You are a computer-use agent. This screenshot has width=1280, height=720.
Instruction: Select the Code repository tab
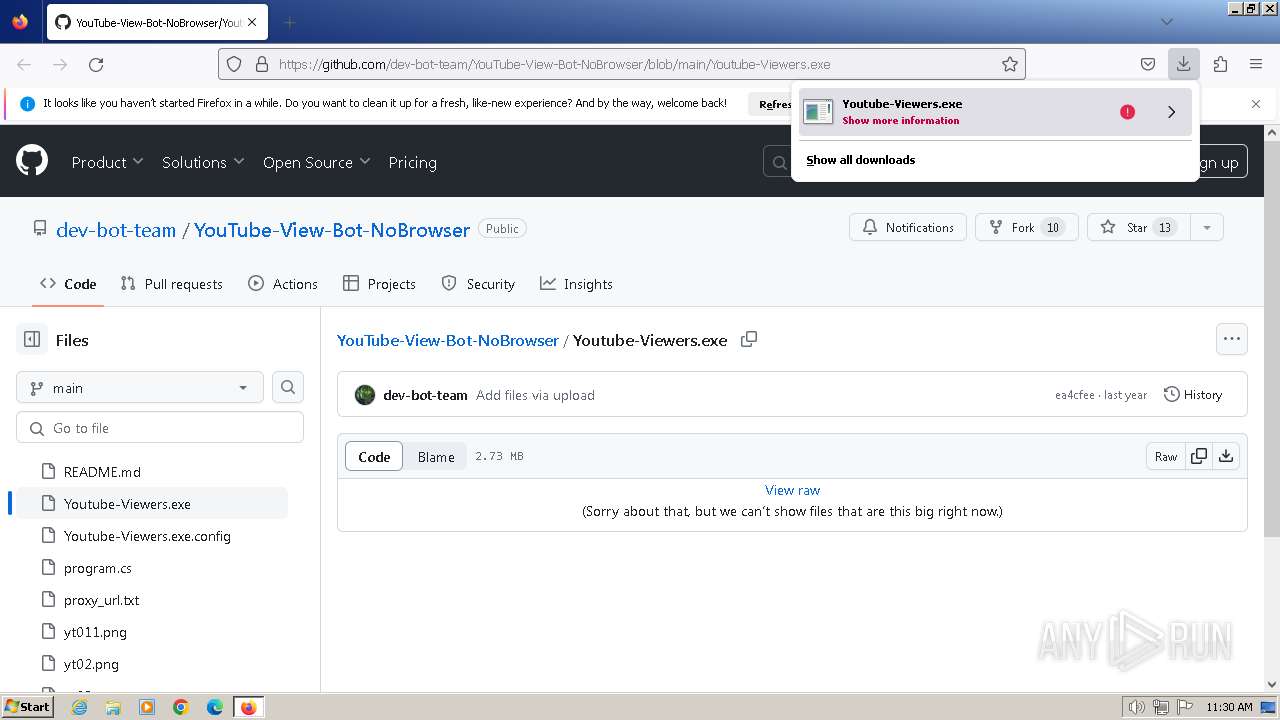68,284
